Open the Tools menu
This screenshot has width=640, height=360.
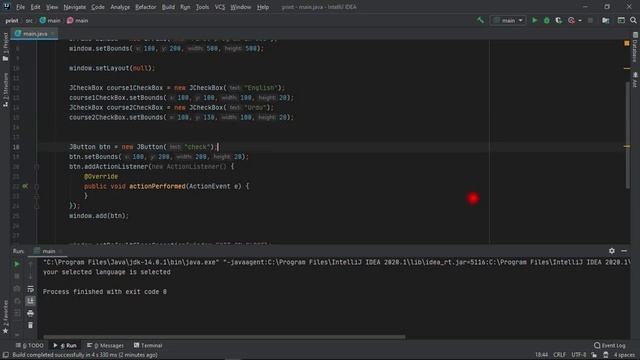(202, 7)
